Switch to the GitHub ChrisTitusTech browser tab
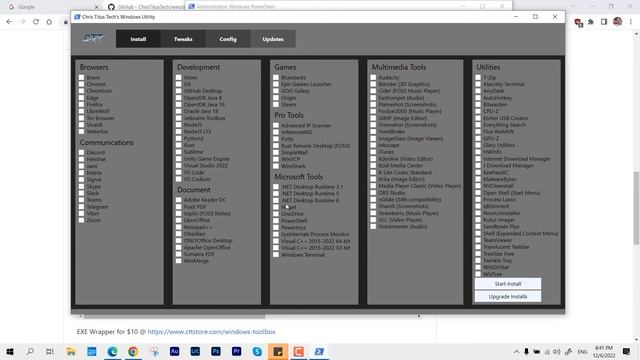 145,7
